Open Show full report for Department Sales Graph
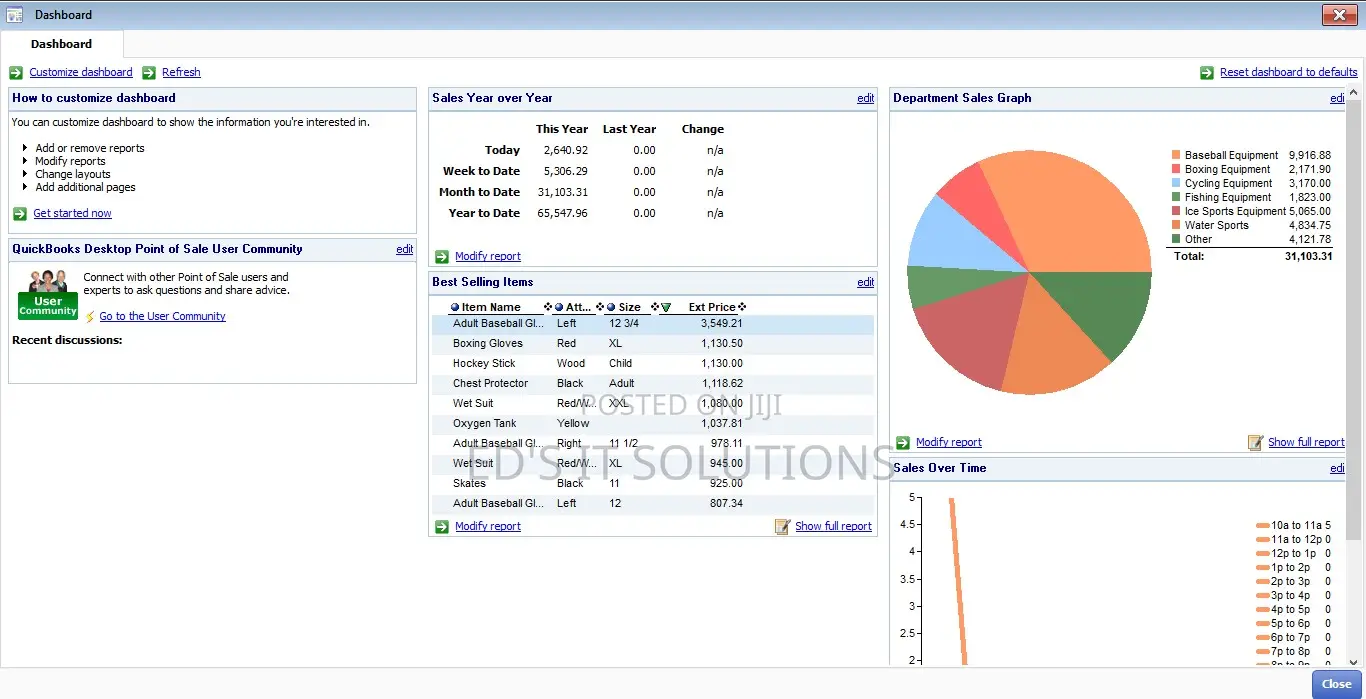 click(1306, 442)
